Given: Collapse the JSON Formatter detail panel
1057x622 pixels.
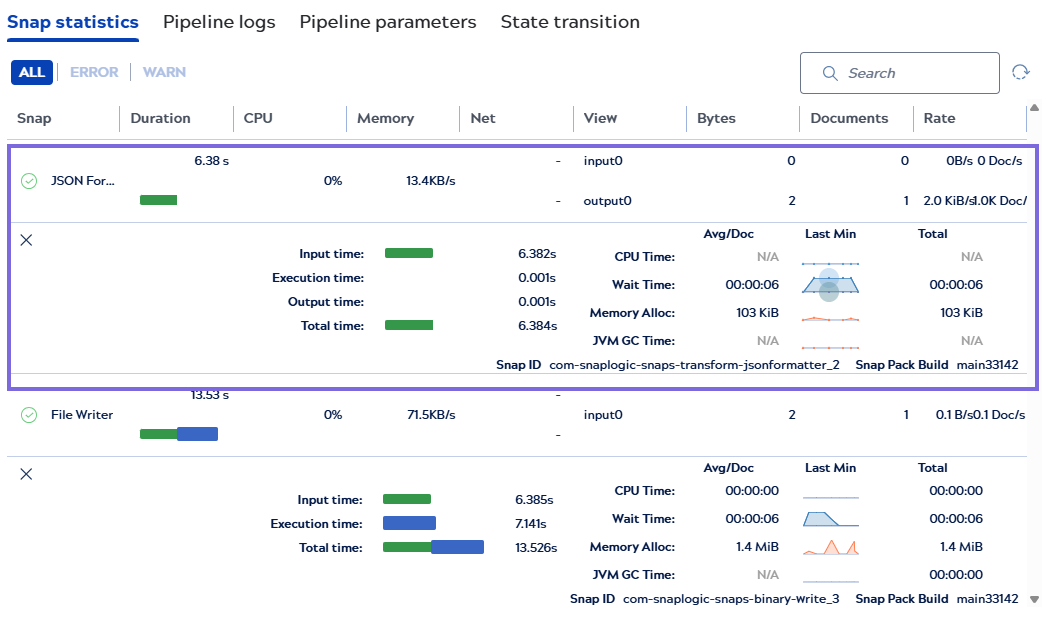Looking at the screenshot, I should [x=26, y=240].
